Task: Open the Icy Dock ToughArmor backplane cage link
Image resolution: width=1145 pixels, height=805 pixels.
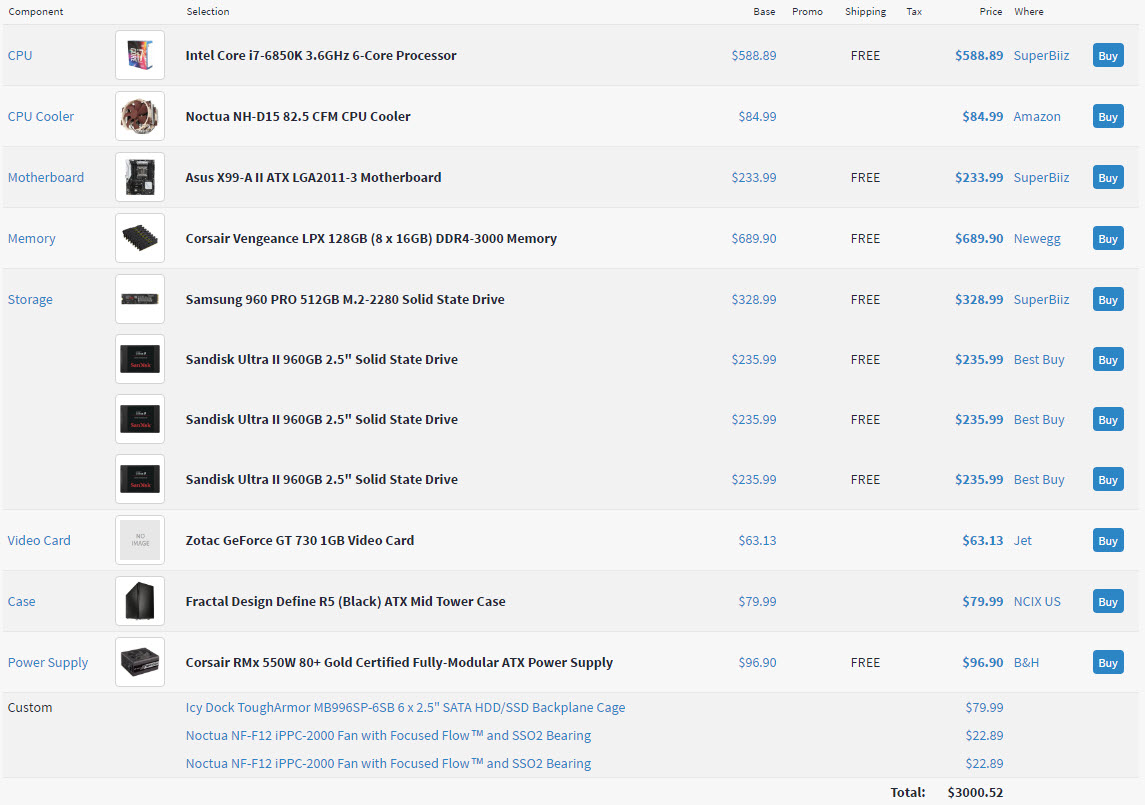Action: (x=405, y=708)
